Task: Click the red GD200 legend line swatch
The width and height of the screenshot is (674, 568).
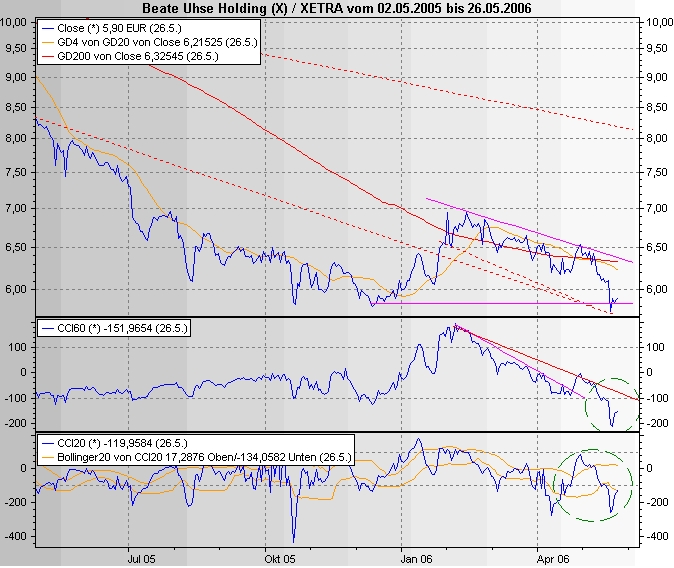Action: point(47,56)
